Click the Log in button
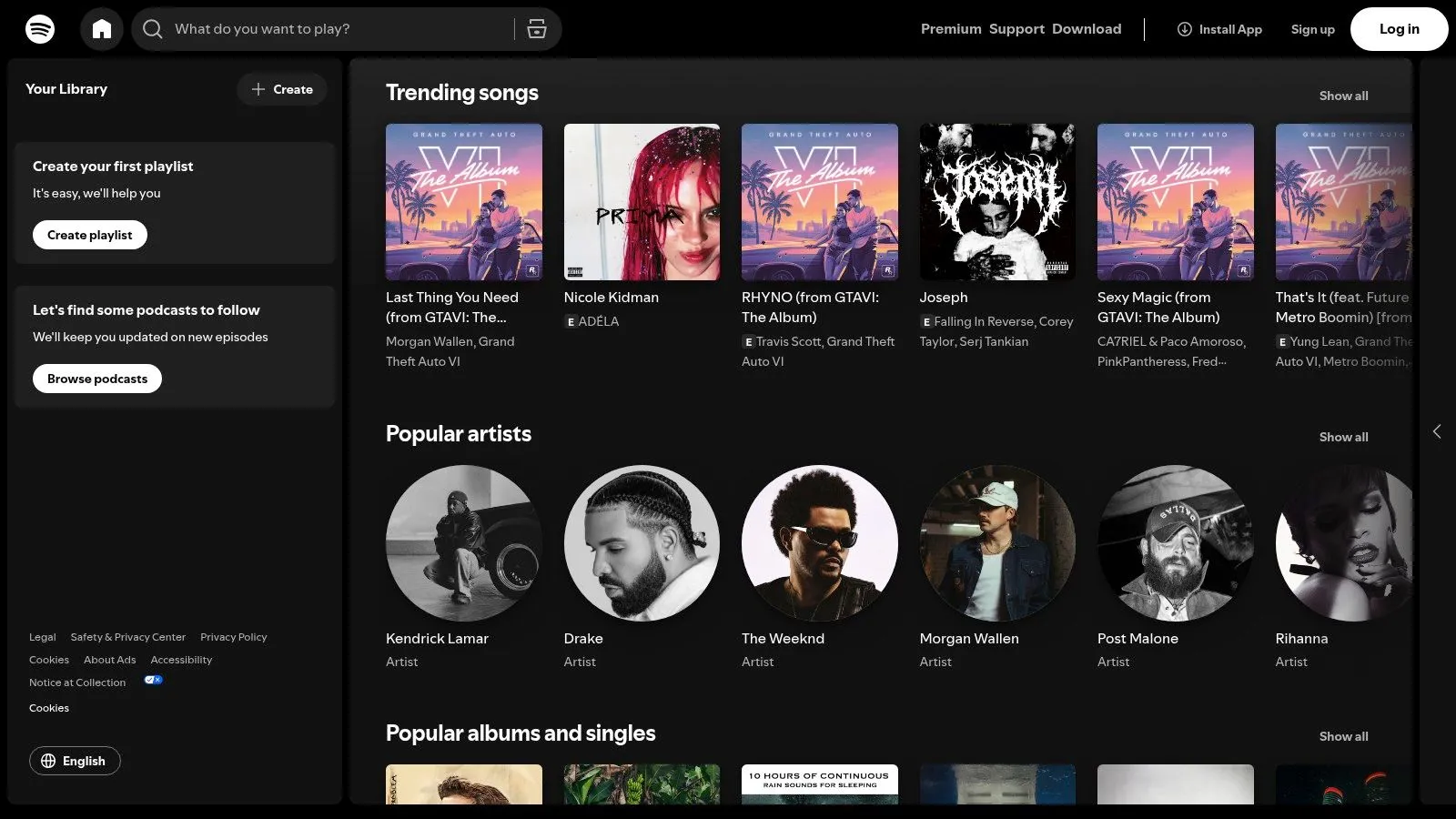The image size is (1456, 819). pyautogui.click(x=1399, y=29)
